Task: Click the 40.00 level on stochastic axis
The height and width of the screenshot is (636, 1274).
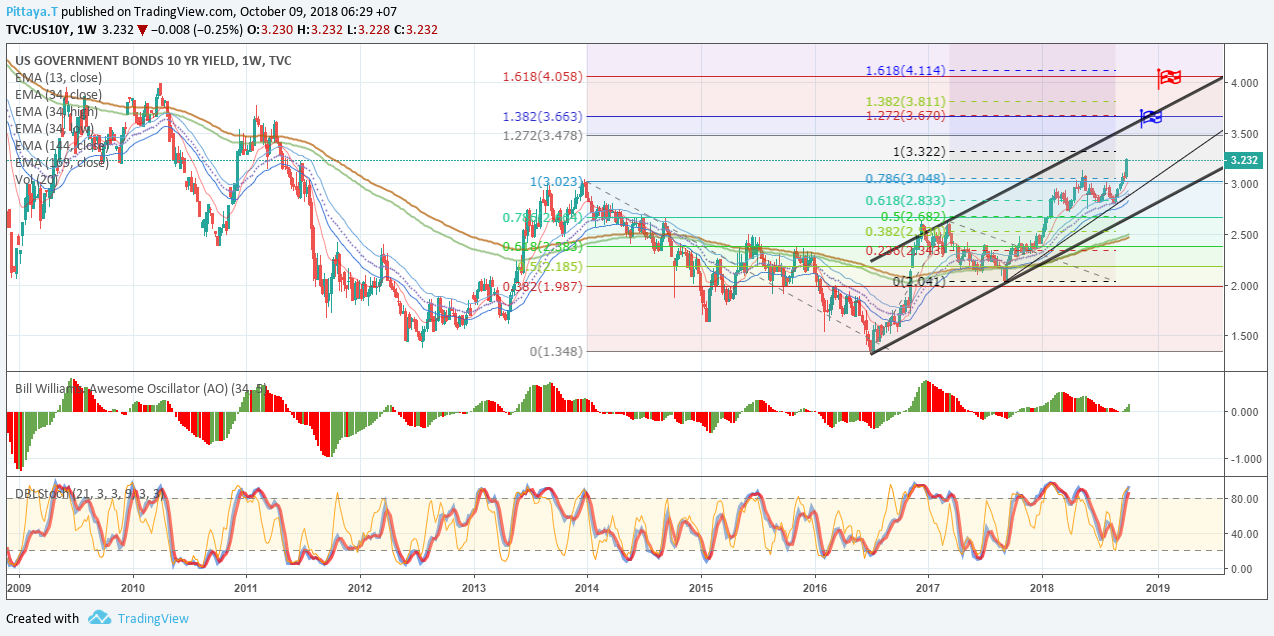Action: pos(1245,534)
